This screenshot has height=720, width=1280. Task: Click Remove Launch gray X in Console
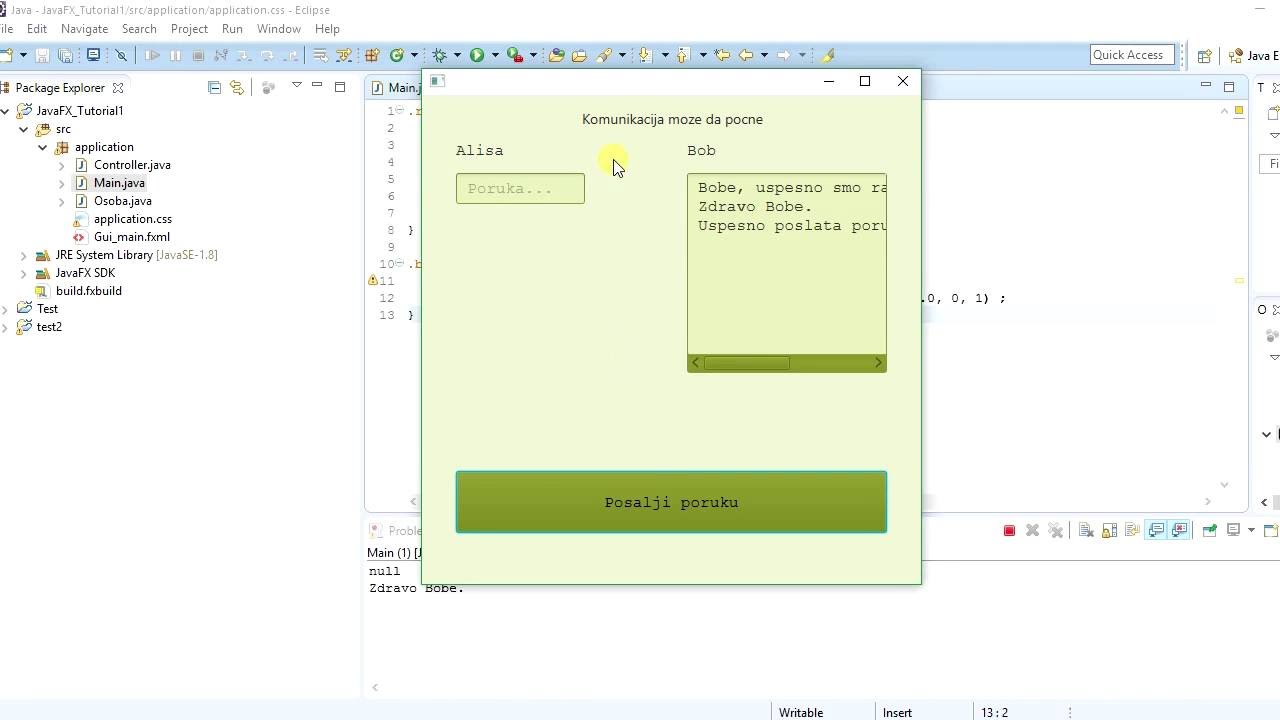(x=1032, y=531)
